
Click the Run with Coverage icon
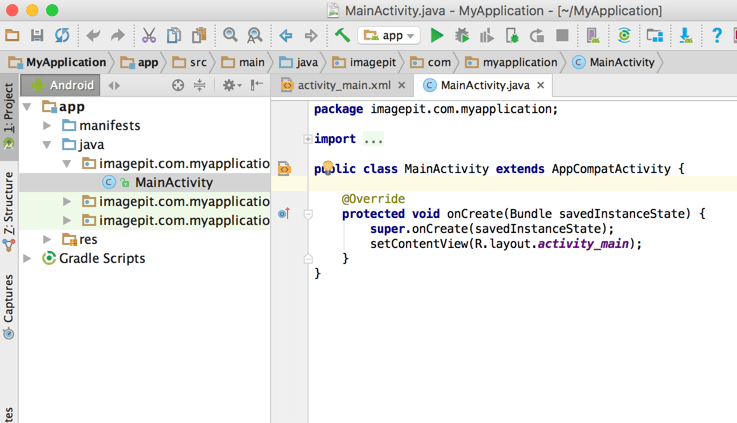(486, 35)
